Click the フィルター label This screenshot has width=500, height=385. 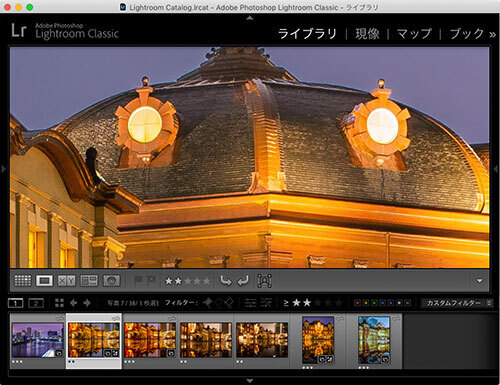181,303
